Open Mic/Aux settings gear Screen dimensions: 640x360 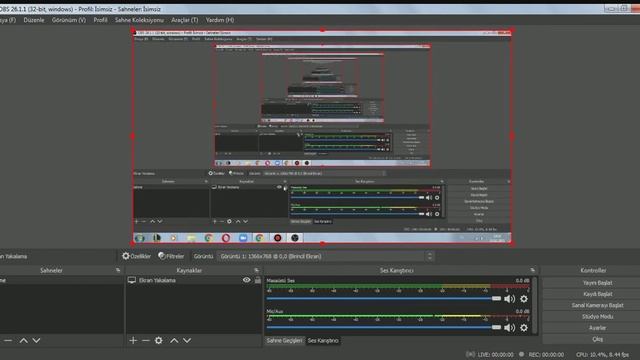coord(524,328)
